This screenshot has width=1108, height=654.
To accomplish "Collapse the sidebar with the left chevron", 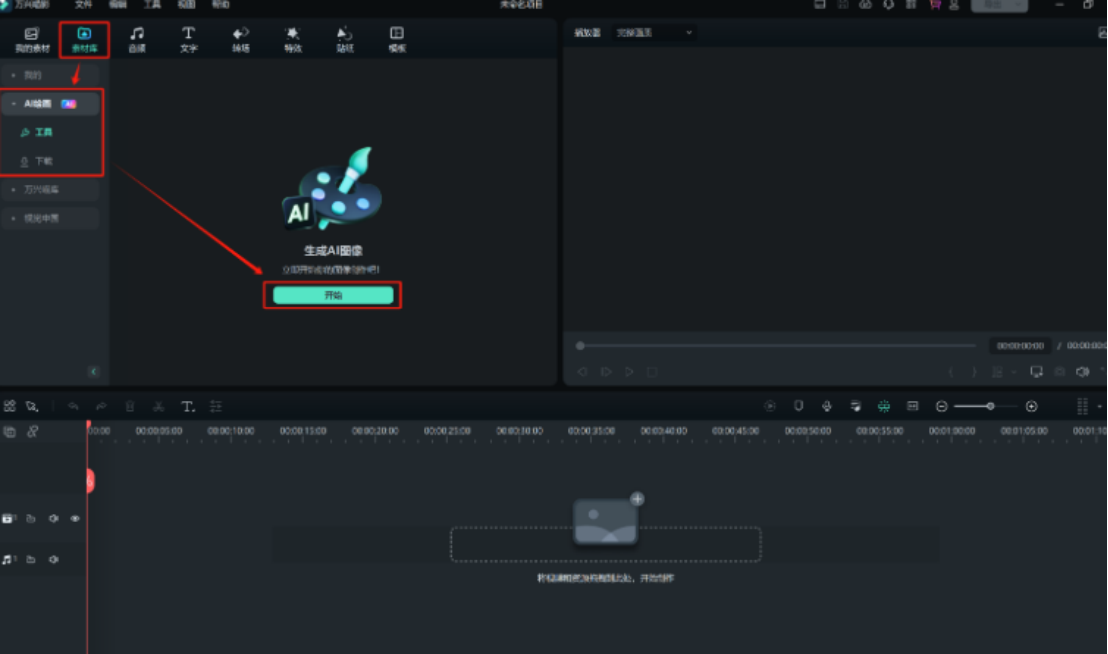I will (x=93, y=371).
